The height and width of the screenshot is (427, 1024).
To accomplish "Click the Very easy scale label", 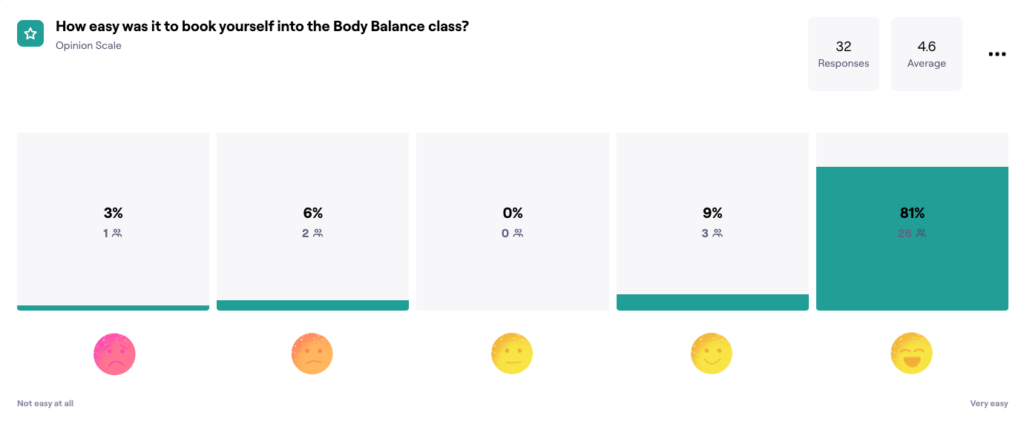I will (x=989, y=403).
